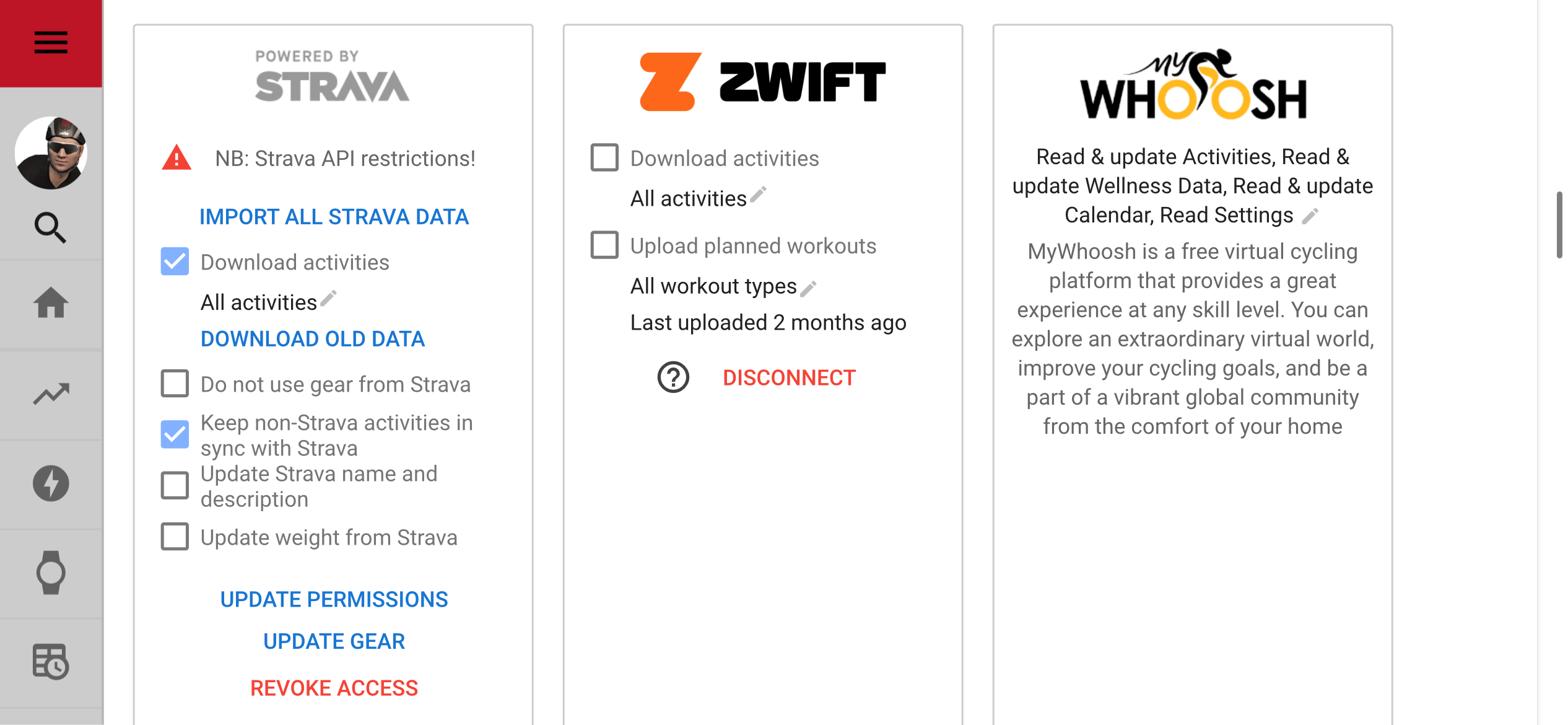The width and height of the screenshot is (1568, 725).
Task: Click the Strava API restrictions warning icon
Action: coord(176,157)
